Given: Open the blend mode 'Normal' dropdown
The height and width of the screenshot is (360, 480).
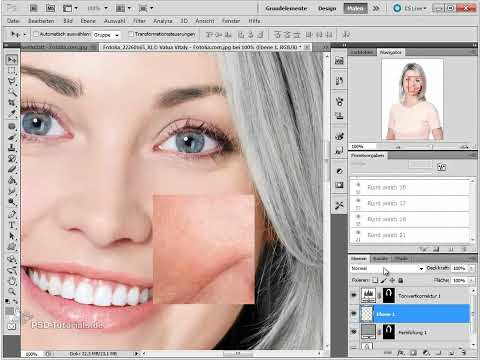Looking at the screenshot, I should click(x=387, y=268).
